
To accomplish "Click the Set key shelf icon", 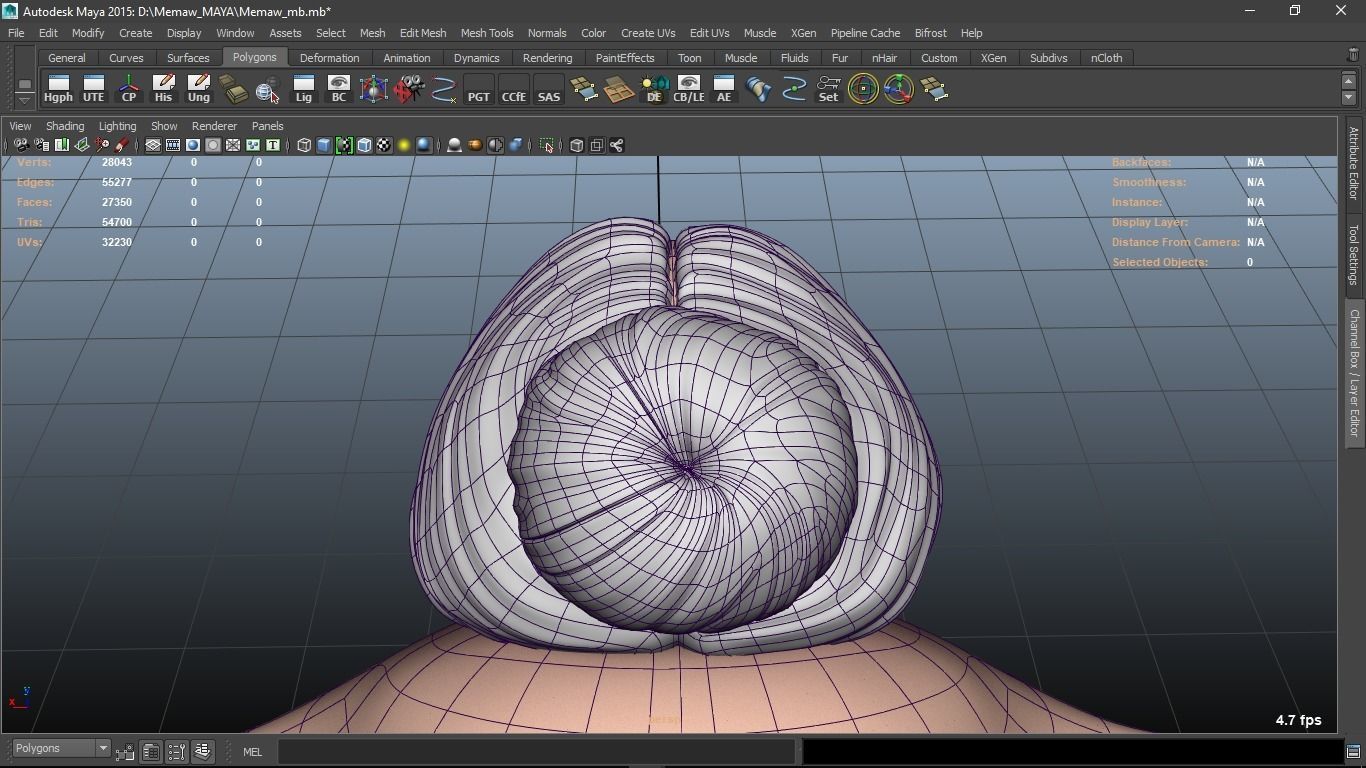I will pos(829,89).
